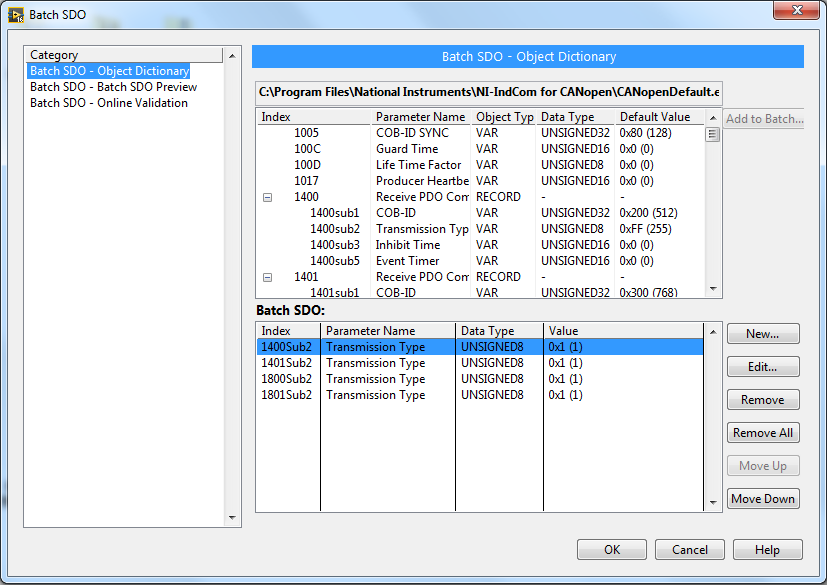
Task: Click the Remove All button
Action: 763,433
